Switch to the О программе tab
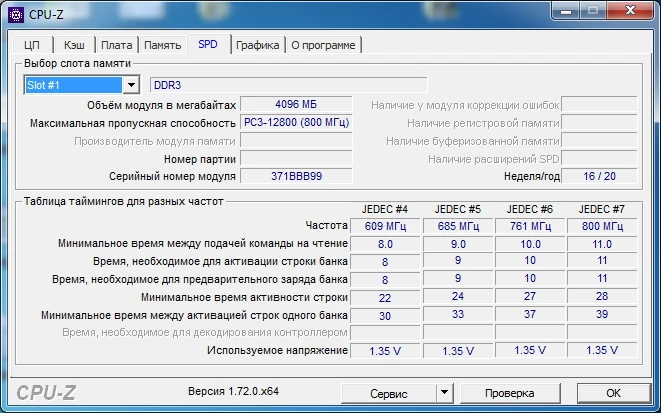The width and height of the screenshot is (661, 413). 323,45
